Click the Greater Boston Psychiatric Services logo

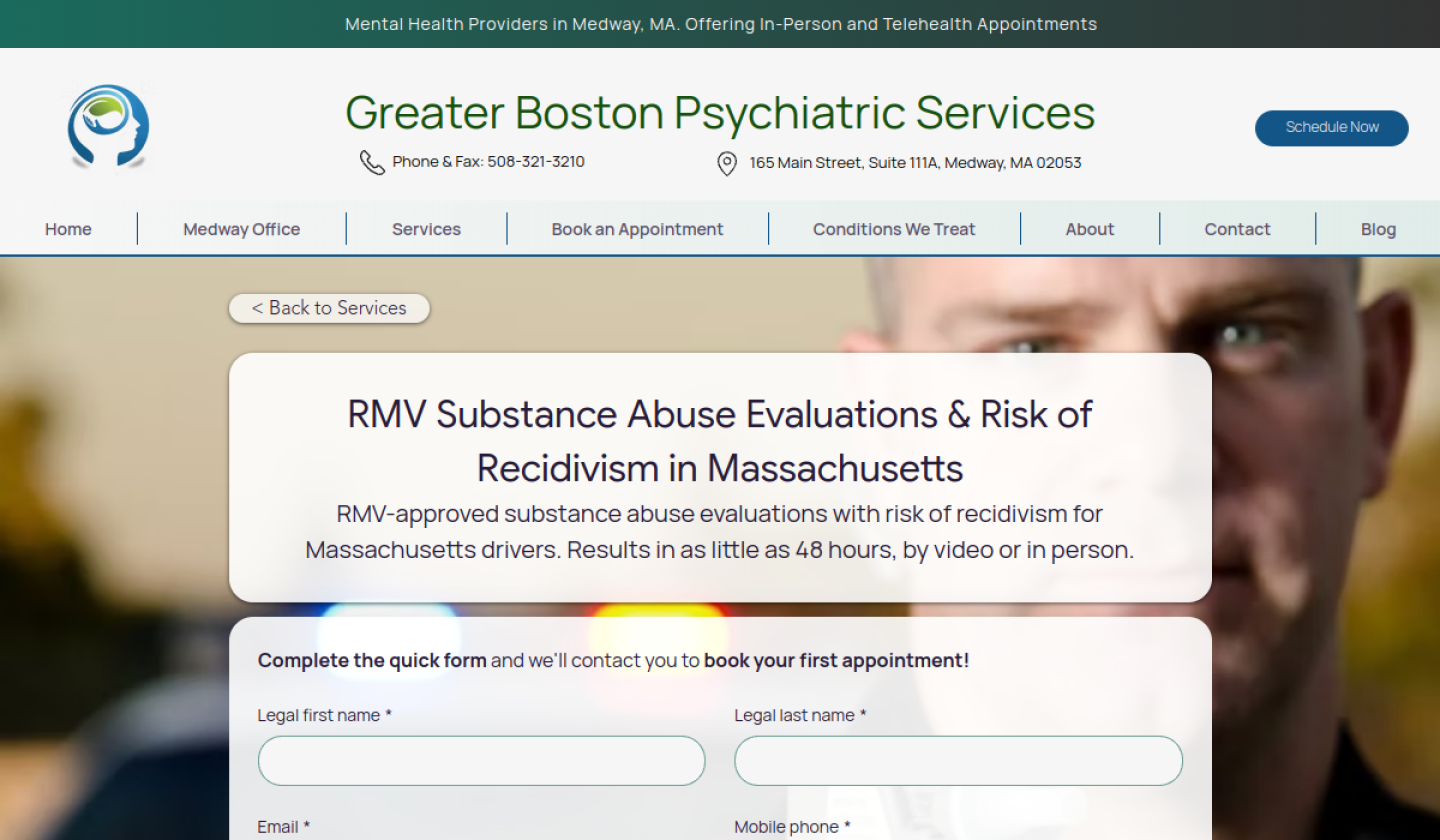point(108,126)
